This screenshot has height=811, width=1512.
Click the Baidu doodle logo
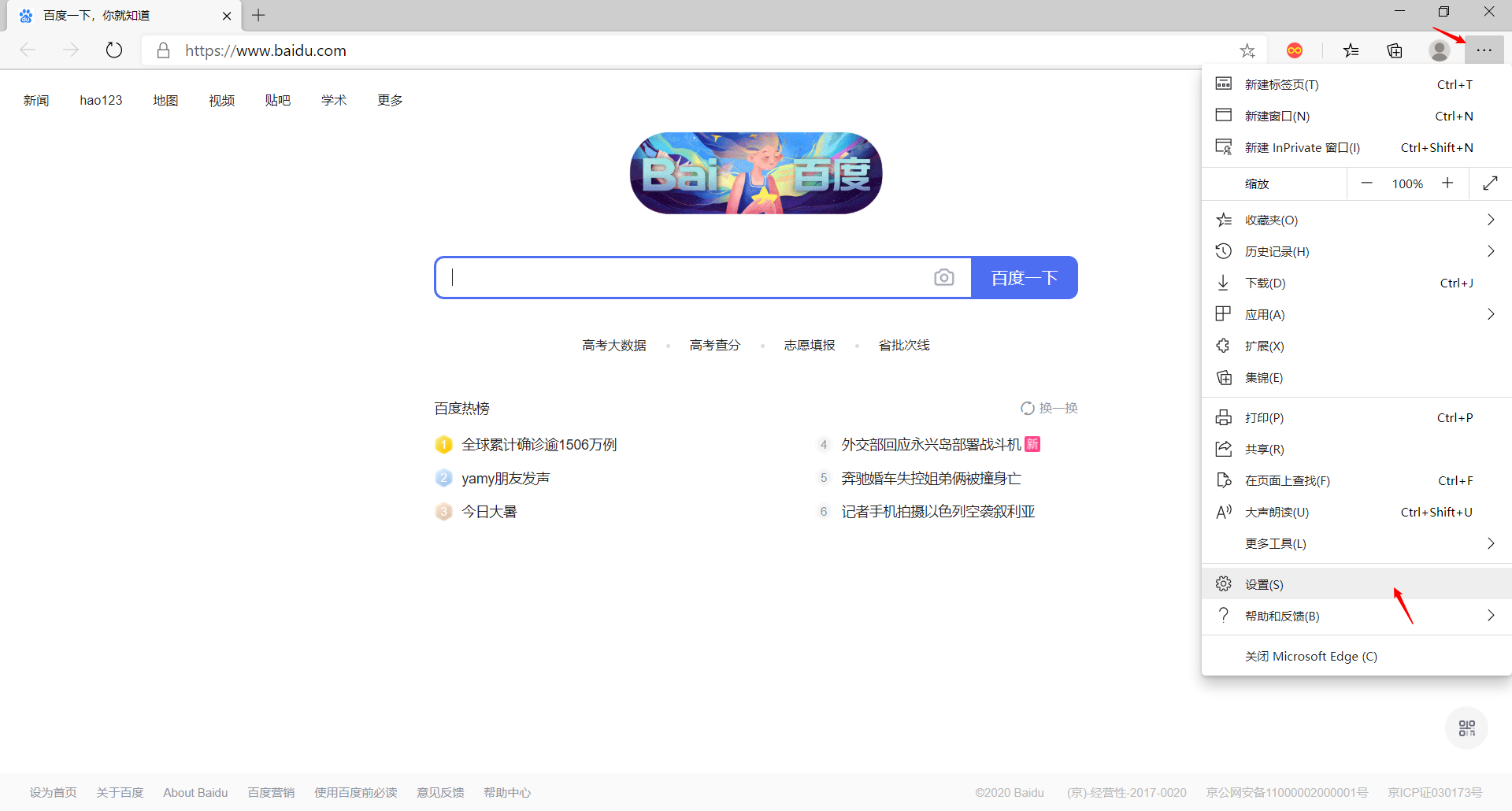[x=756, y=173]
